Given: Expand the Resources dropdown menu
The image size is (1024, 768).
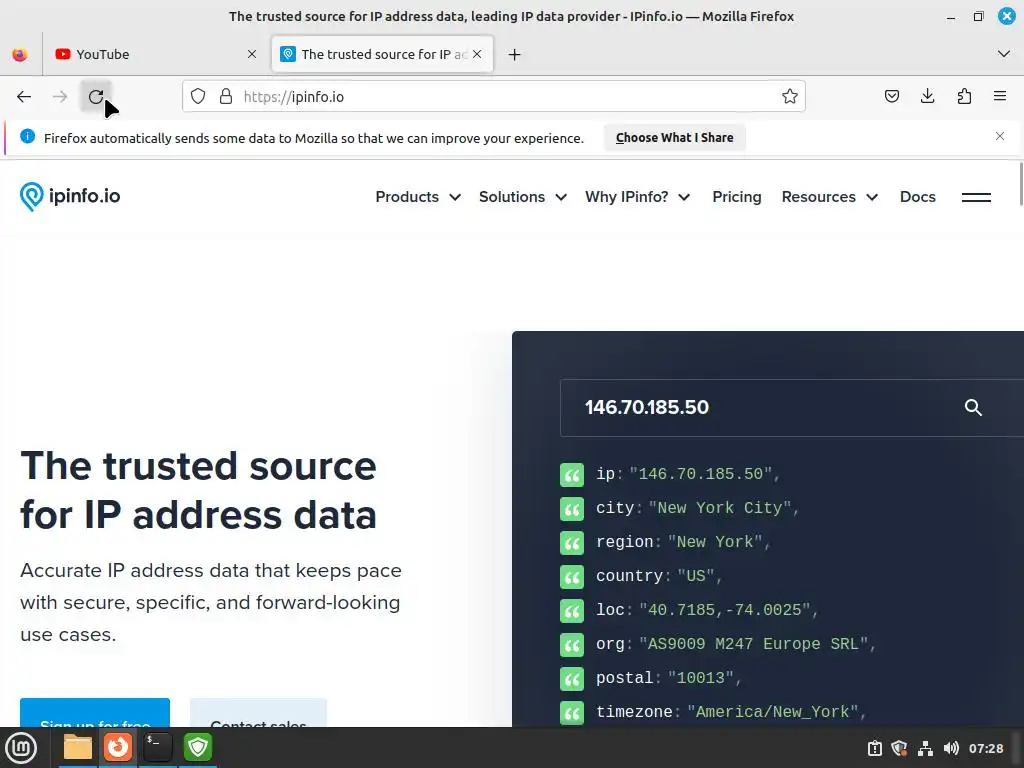Looking at the screenshot, I should click(829, 197).
